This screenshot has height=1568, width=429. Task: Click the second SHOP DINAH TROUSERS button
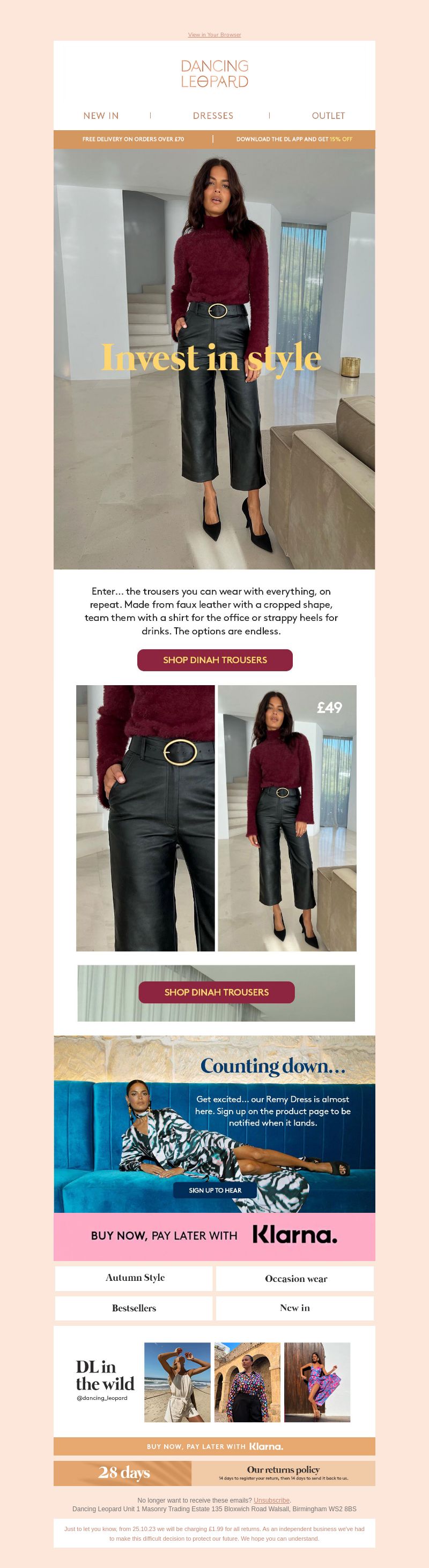click(216, 992)
